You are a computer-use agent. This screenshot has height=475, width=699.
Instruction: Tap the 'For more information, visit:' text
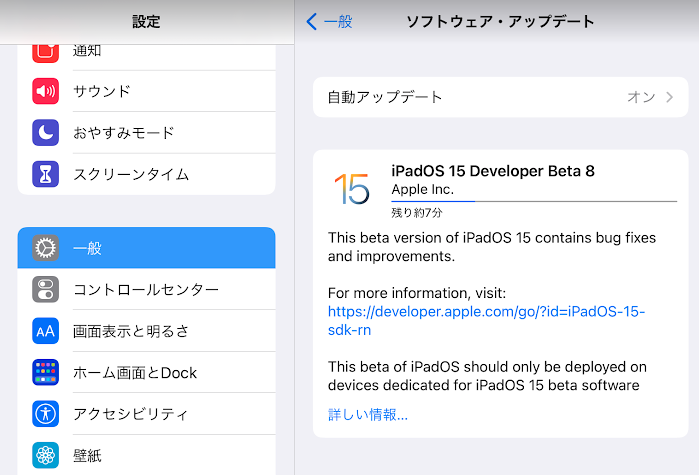point(417,293)
